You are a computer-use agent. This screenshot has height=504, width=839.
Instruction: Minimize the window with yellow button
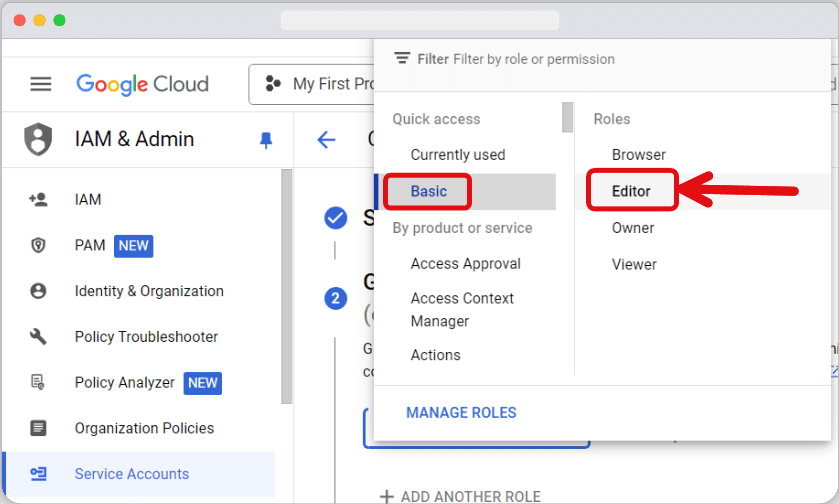[x=40, y=20]
